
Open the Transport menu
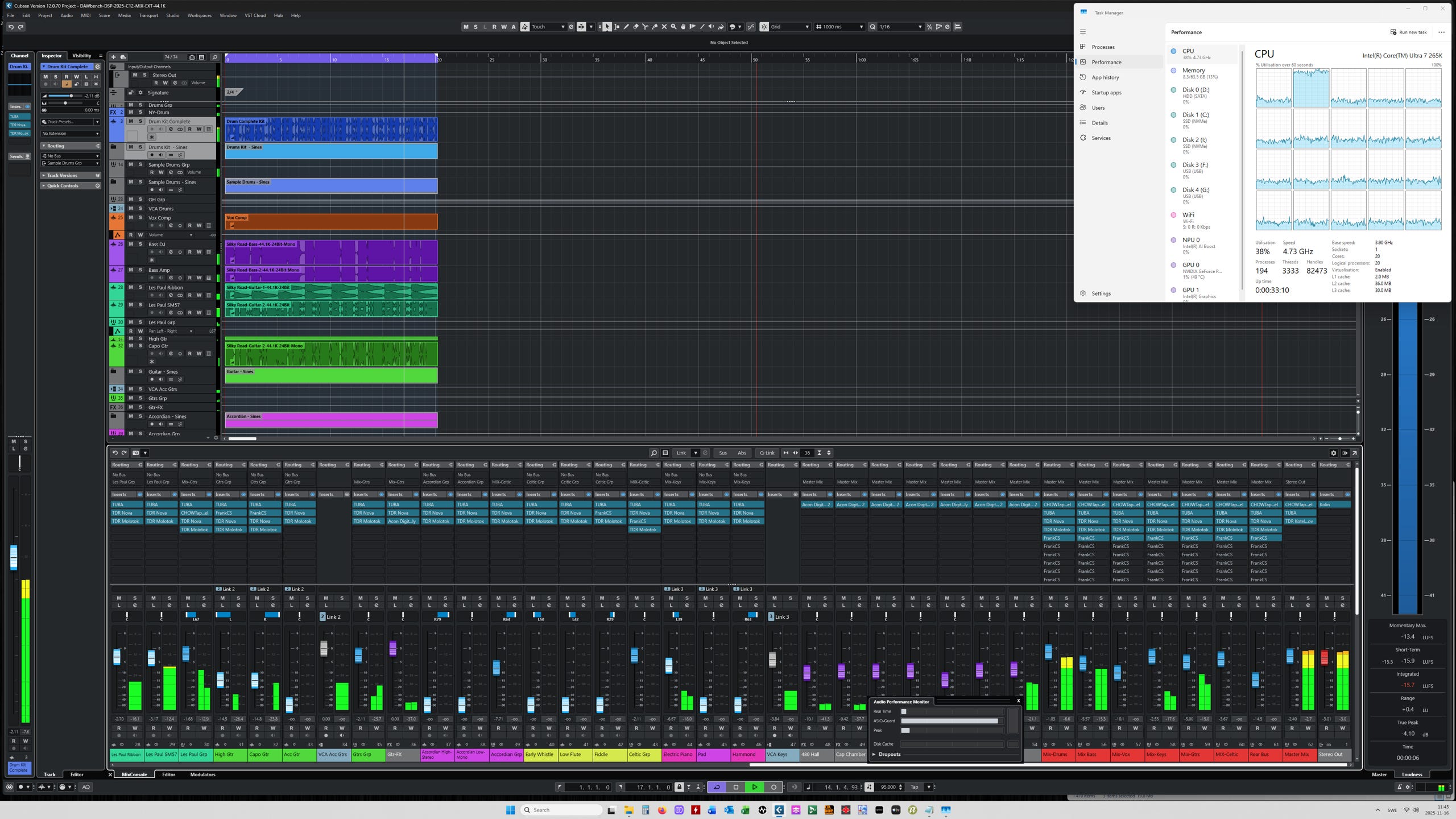(x=148, y=15)
